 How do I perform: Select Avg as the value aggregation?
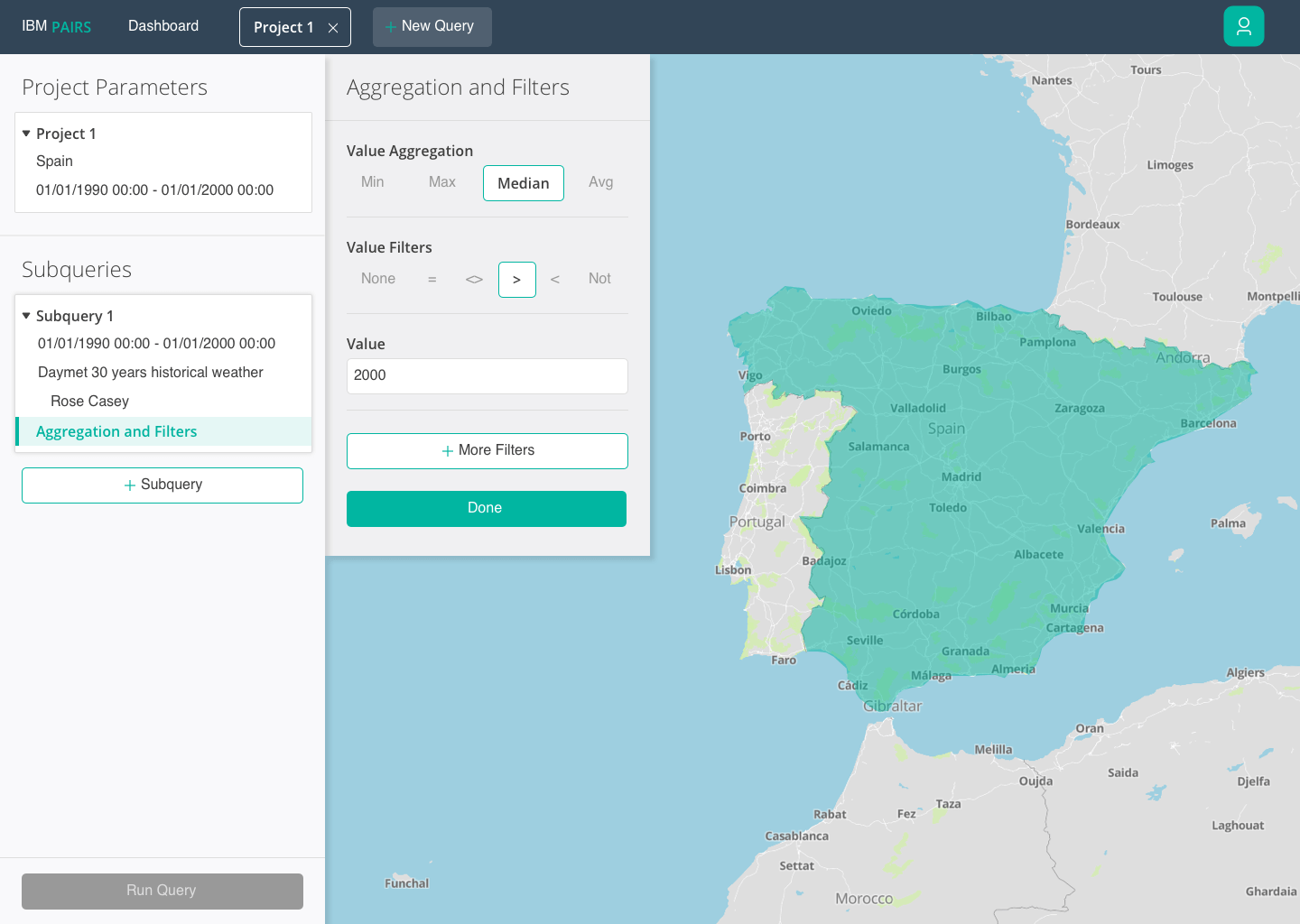(601, 181)
